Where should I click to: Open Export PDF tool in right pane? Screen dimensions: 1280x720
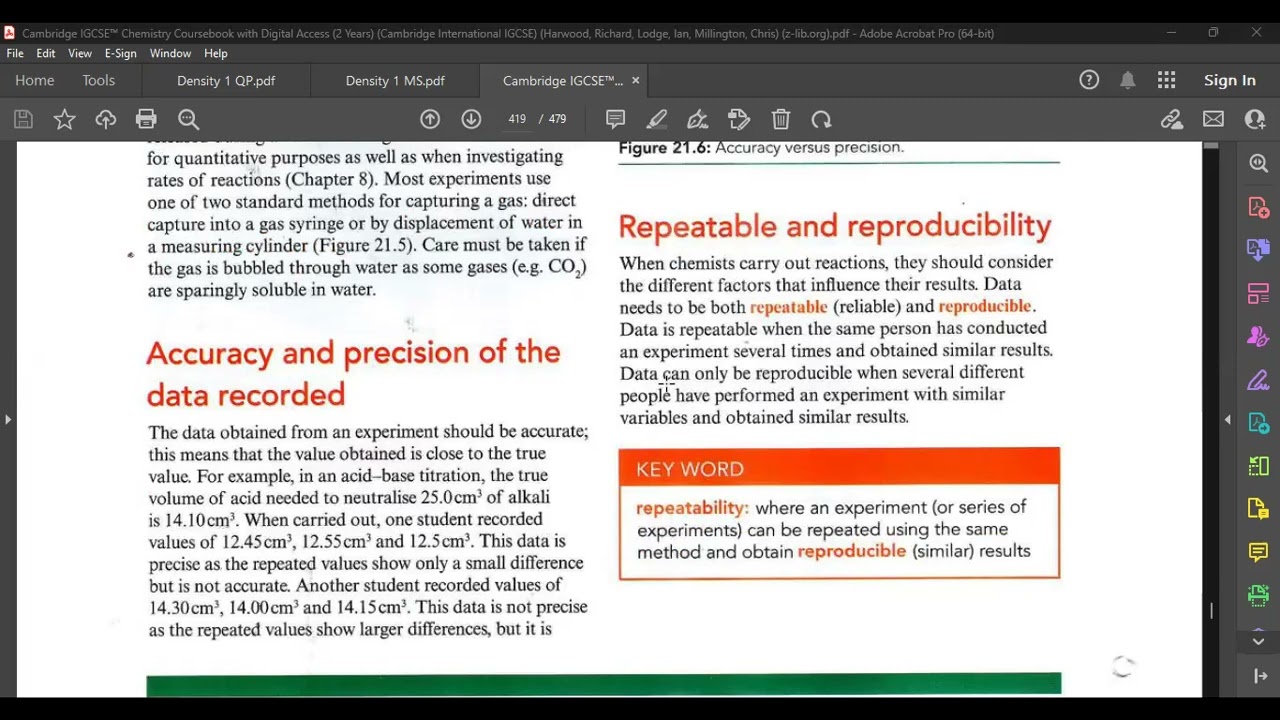(x=1258, y=250)
